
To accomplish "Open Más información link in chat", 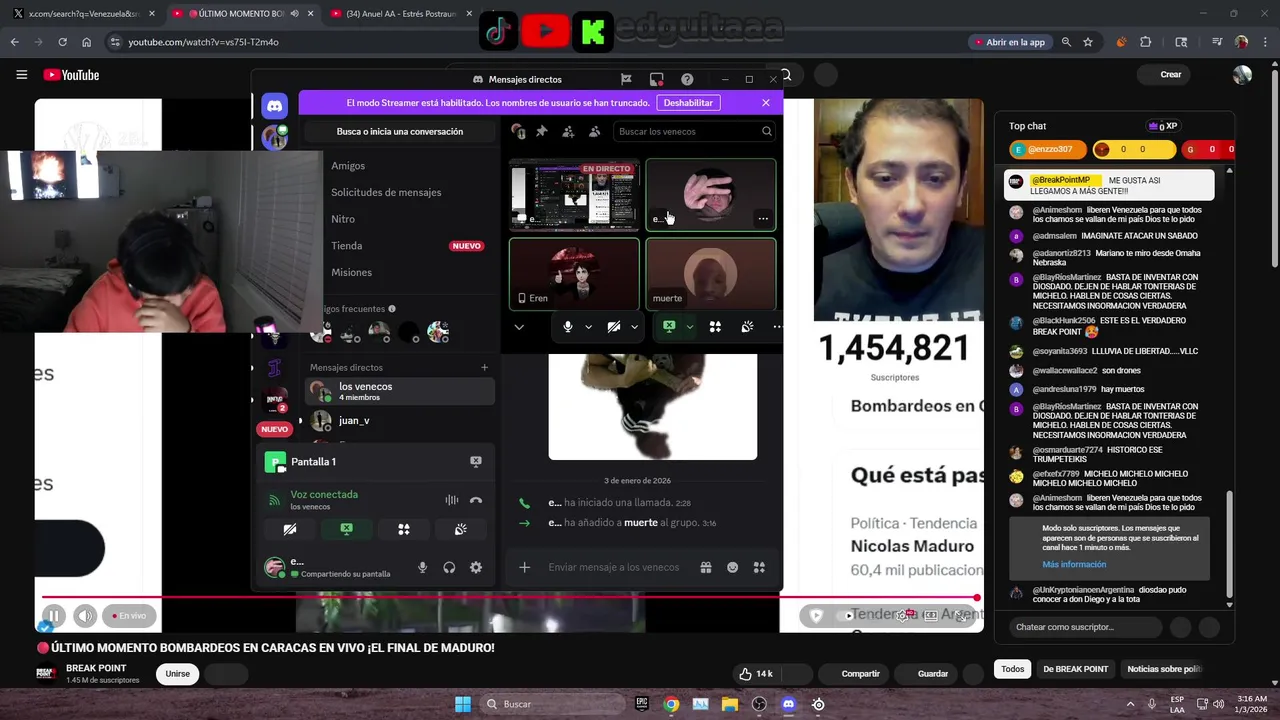I will pyautogui.click(x=1074, y=564).
